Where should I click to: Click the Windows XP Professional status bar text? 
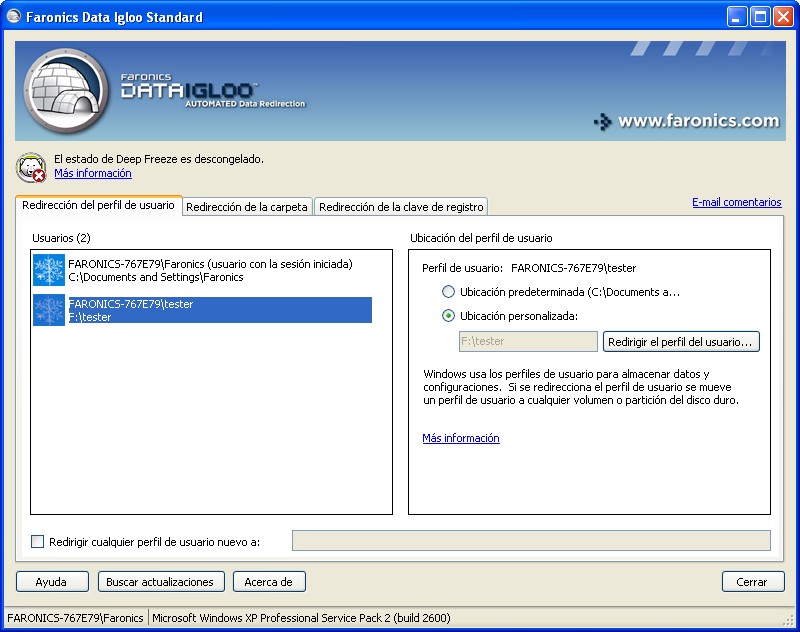coord(301,618)
